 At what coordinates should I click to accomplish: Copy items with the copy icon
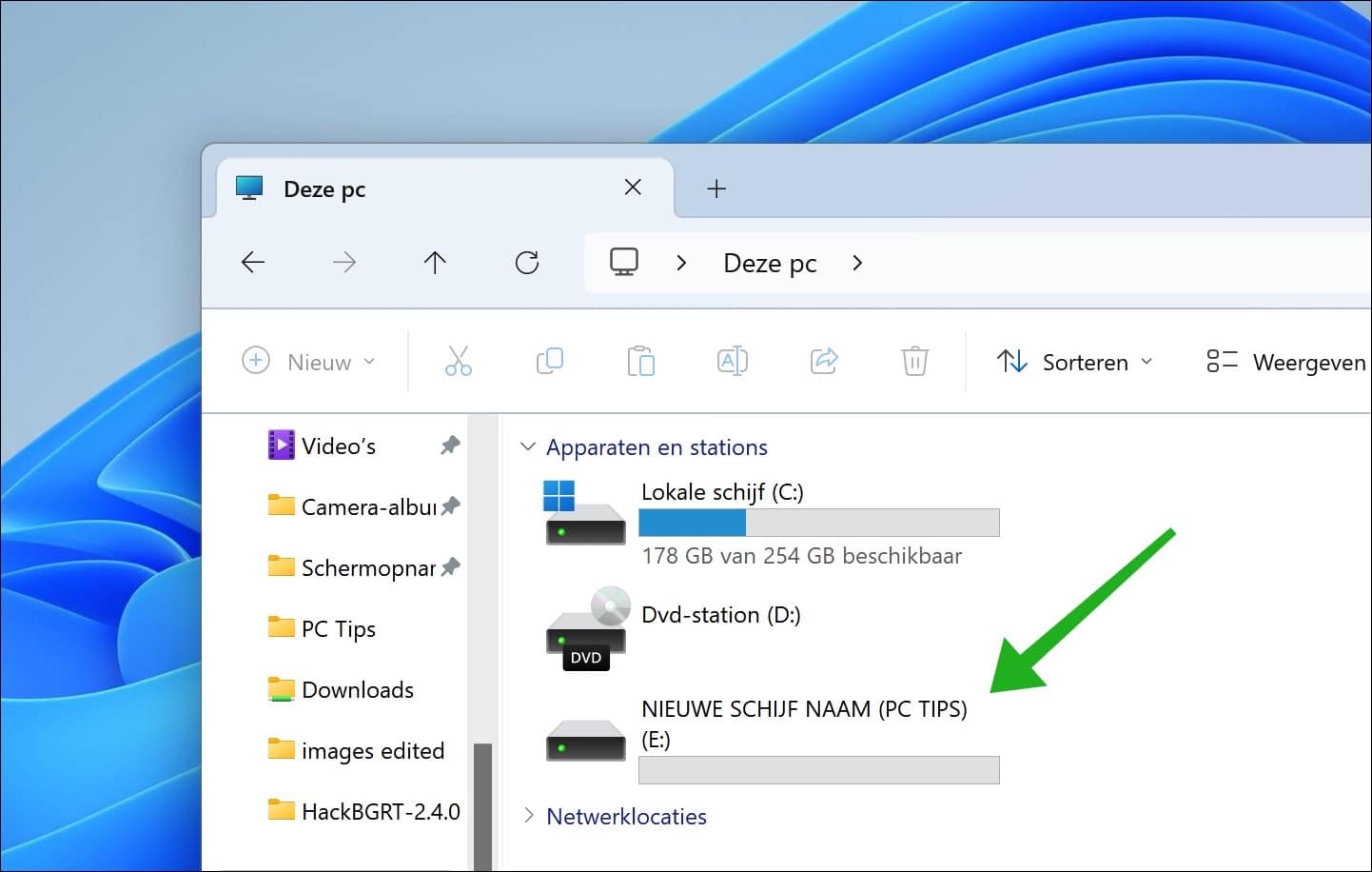549,361
